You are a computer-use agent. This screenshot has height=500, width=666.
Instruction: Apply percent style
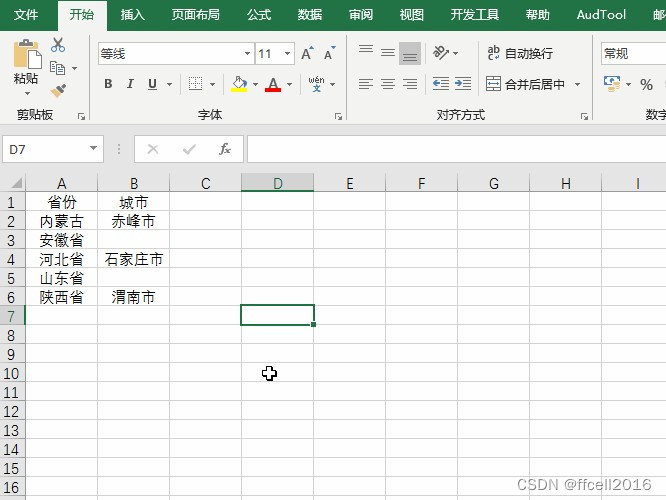coord(646,85)
